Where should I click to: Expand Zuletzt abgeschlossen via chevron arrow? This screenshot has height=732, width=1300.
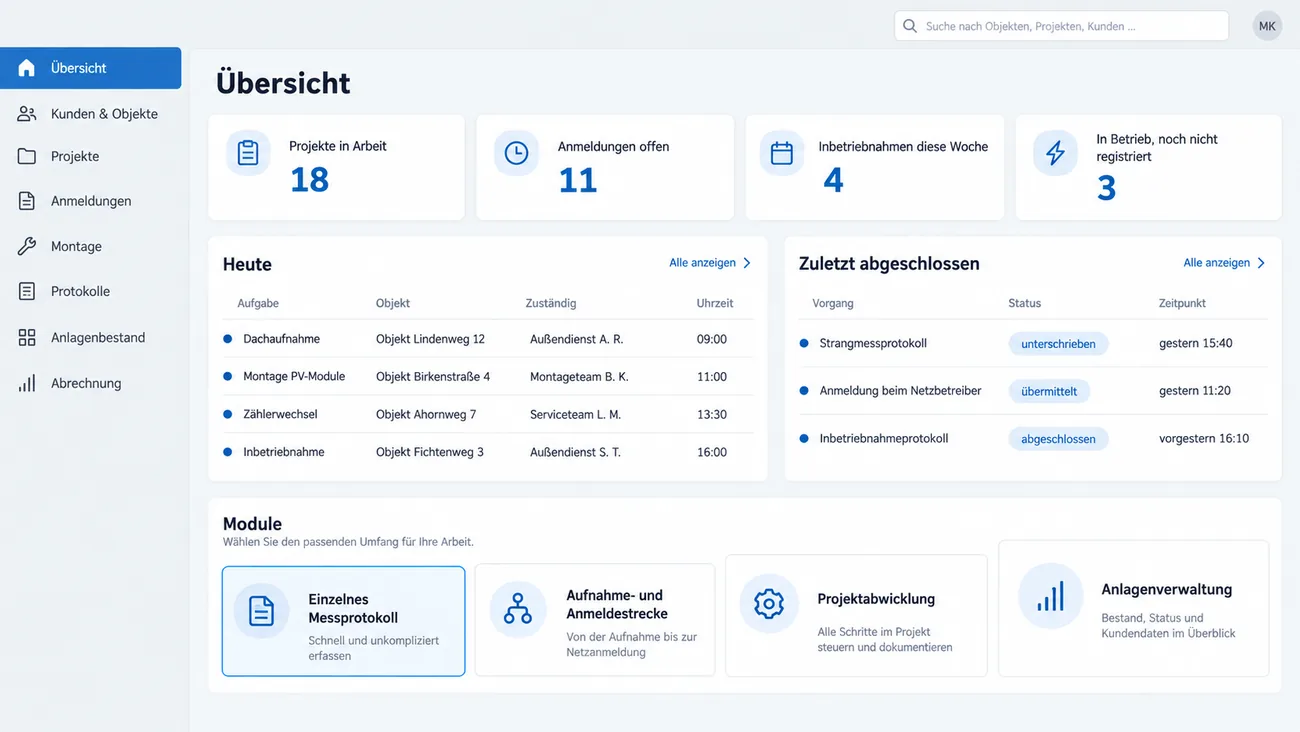1261,263
